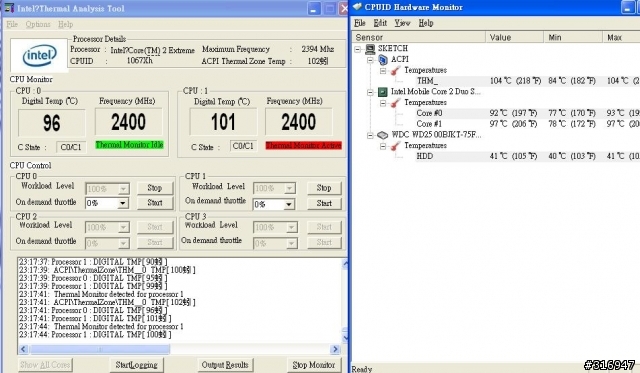The image size is (640, 373).
Task: Collapse the ACPI node in sensor tree
Action: click(370, 60)
